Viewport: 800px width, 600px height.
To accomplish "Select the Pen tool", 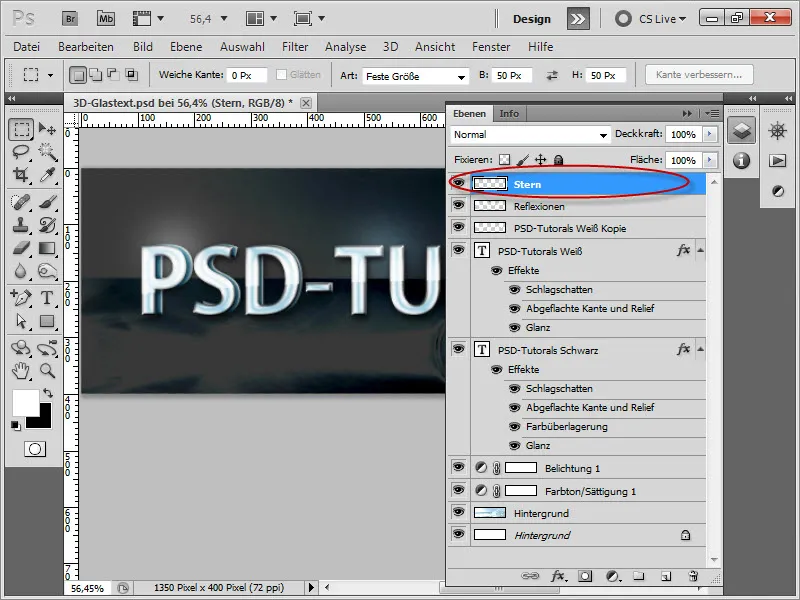I will click(21, 297).
